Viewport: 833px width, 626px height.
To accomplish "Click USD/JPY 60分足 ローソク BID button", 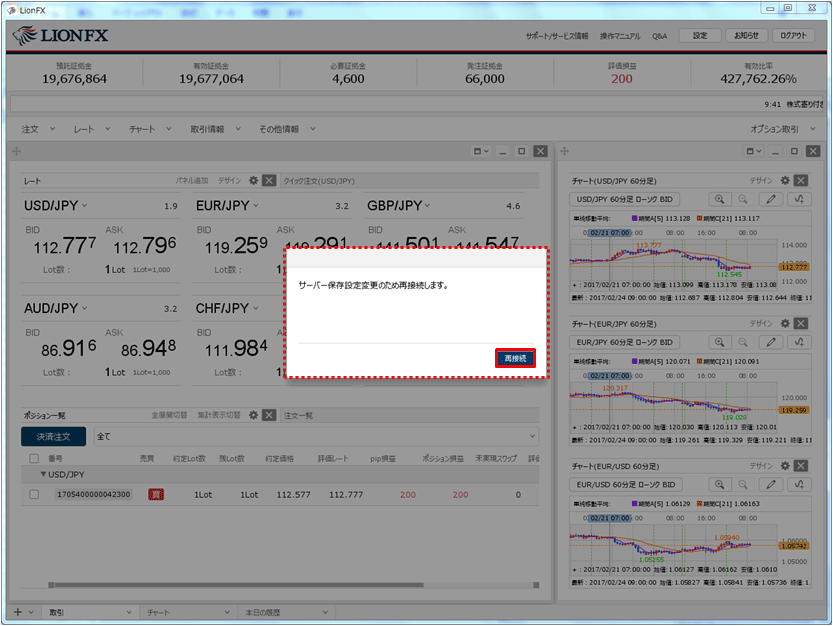I will (624, 199).
